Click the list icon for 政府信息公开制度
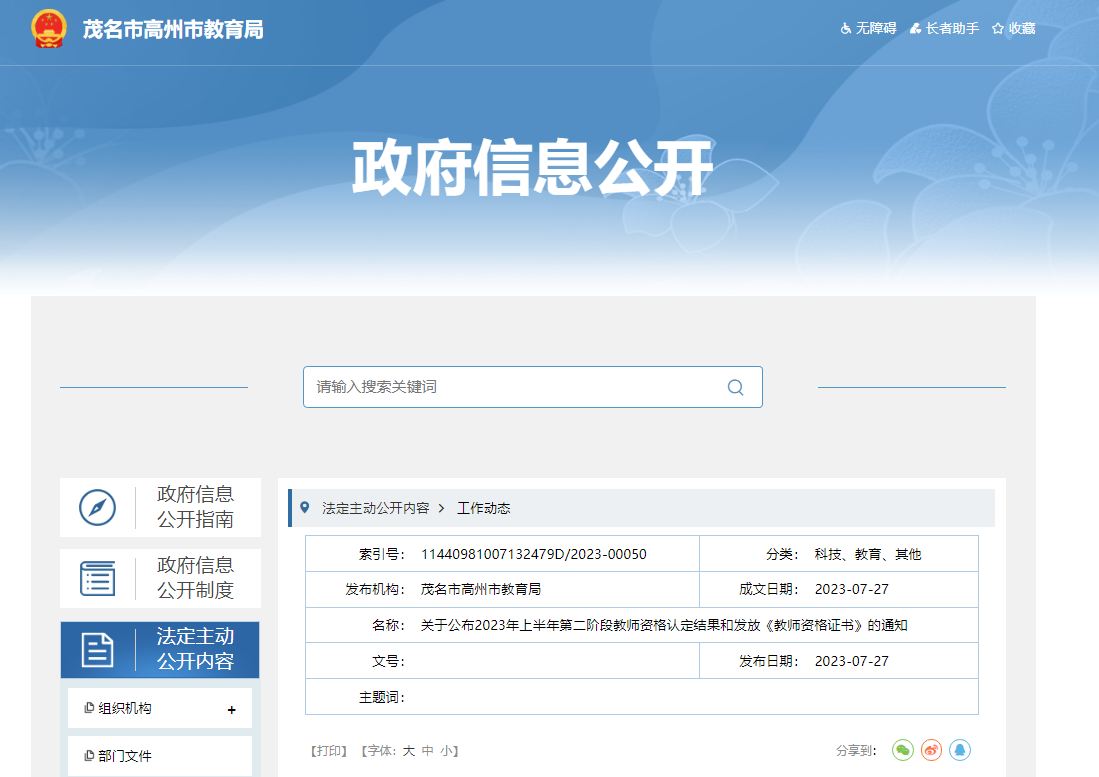 point(98,578)
